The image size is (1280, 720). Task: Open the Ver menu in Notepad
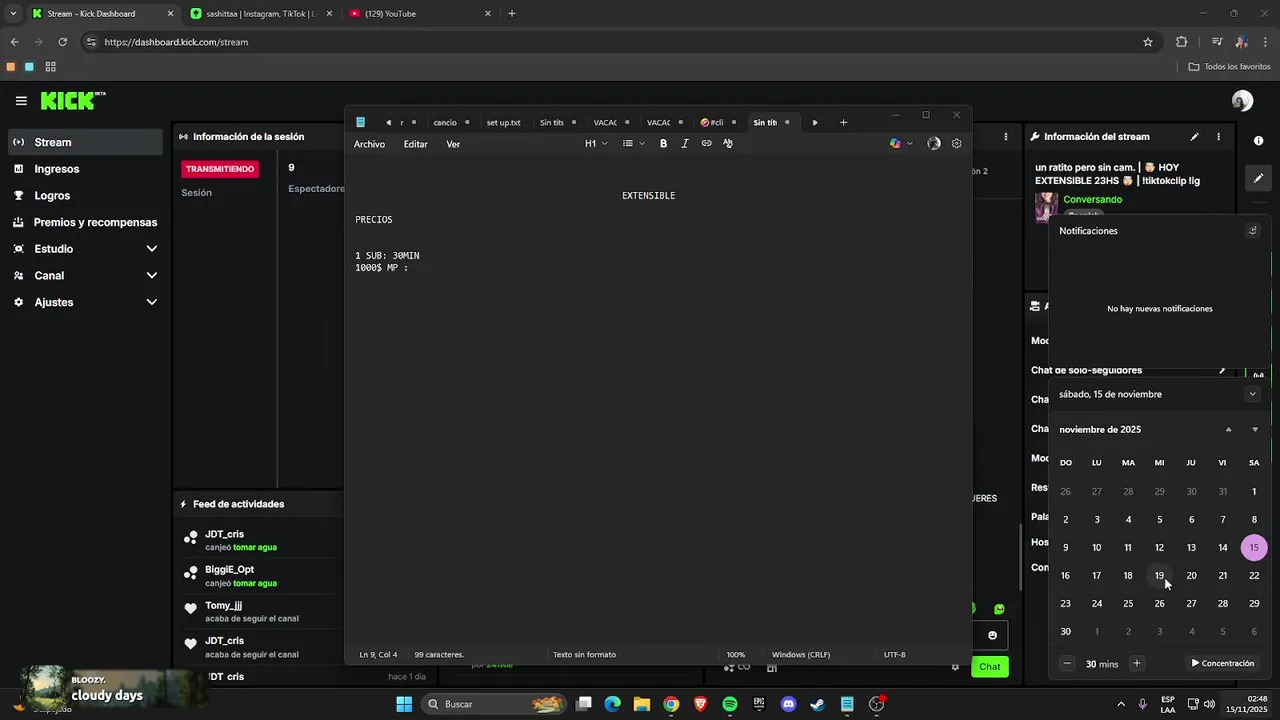click(x=453, y=144)
